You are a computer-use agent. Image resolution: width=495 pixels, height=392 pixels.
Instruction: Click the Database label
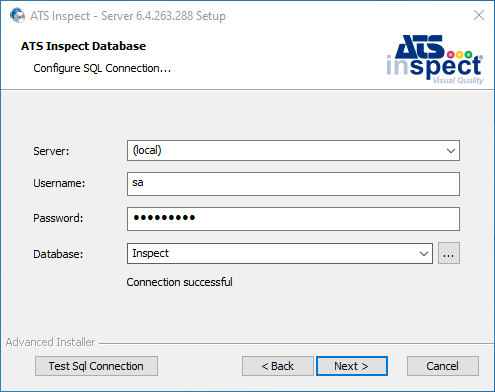pyautogui.click(x=58, y=254)
